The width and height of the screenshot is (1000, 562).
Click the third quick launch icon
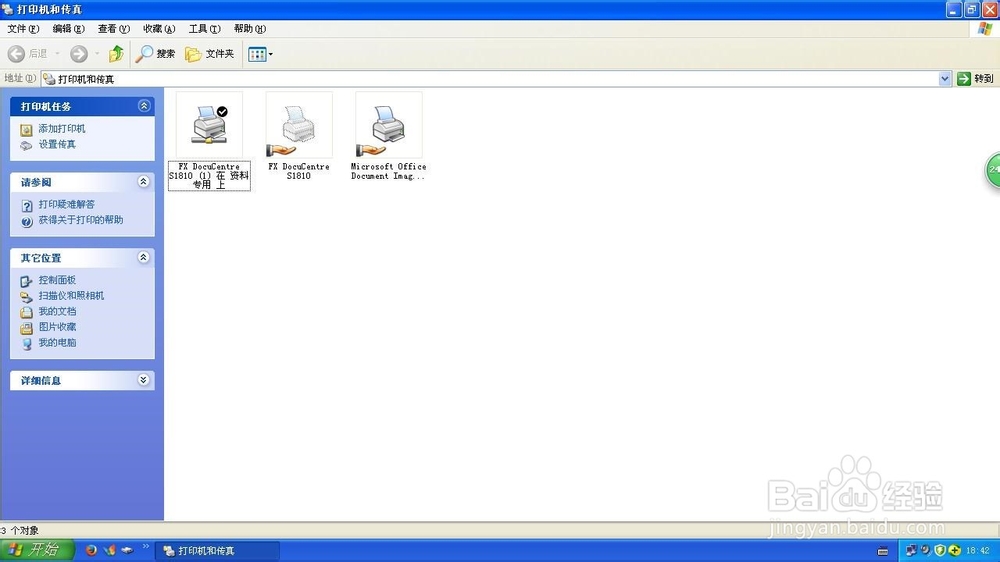click(x=127, y=550)
